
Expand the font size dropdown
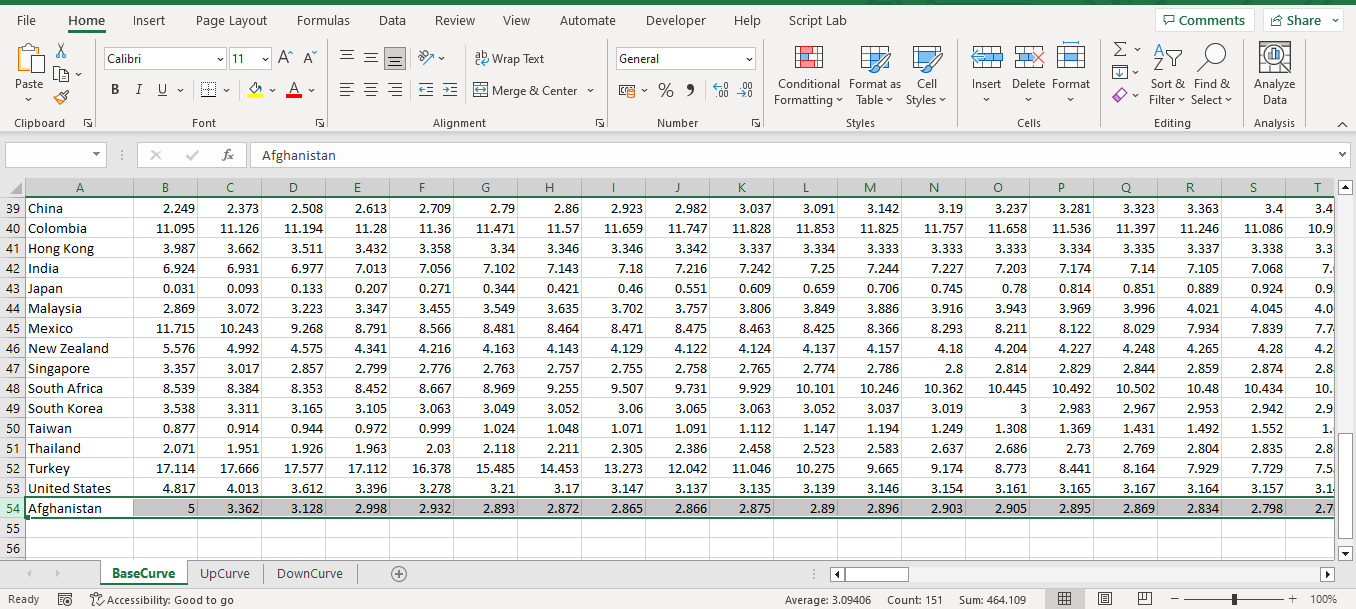point(265,59)
